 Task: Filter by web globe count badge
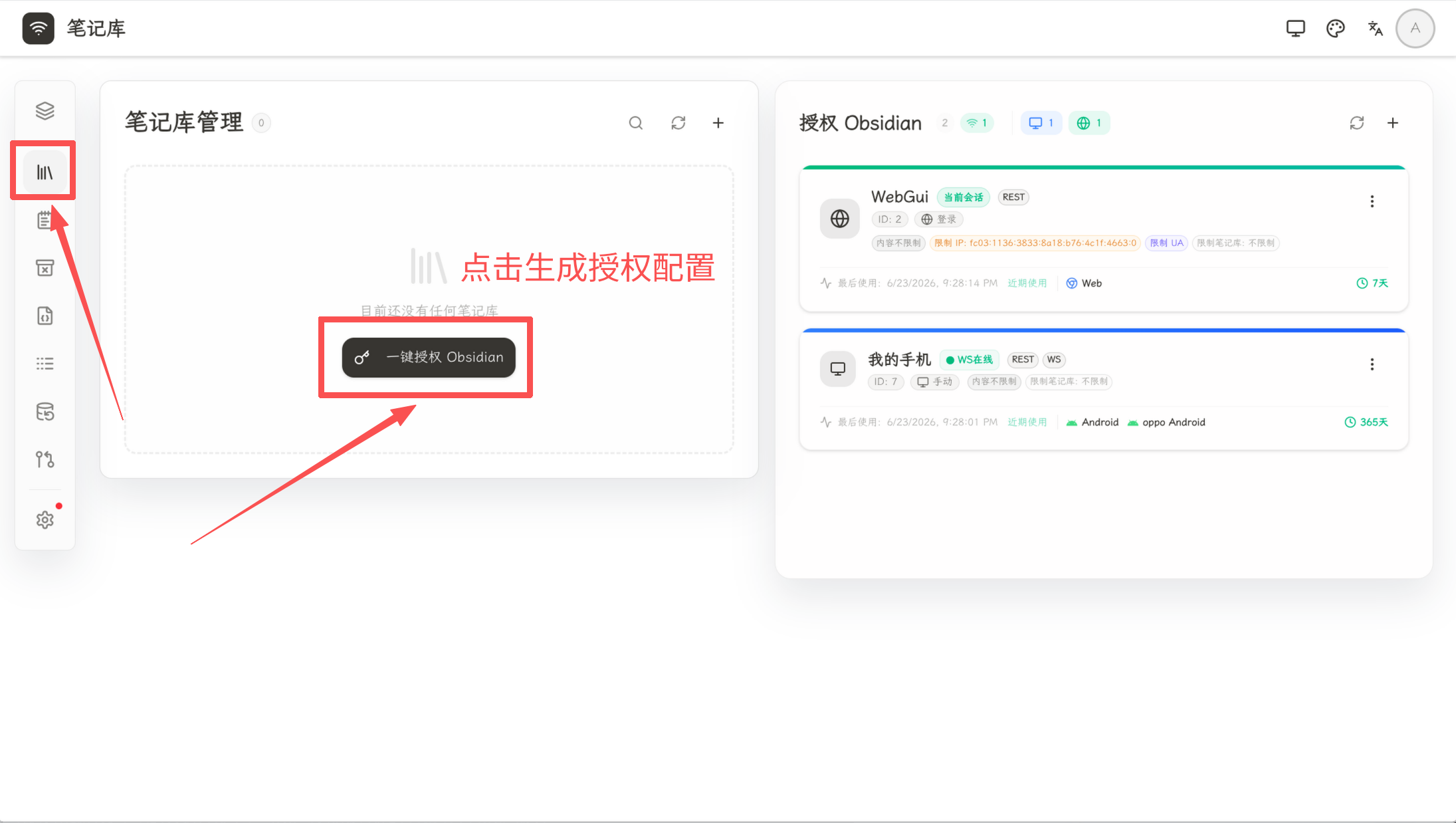1089,123
